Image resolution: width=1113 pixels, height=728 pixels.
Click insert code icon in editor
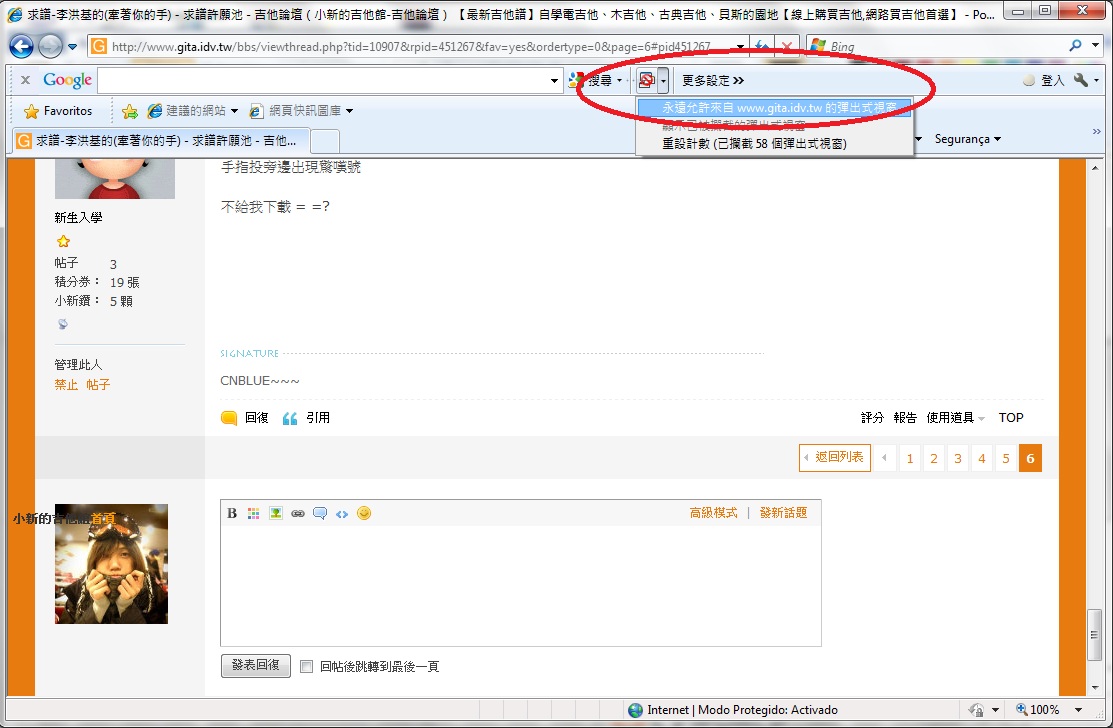coord(342,514)
